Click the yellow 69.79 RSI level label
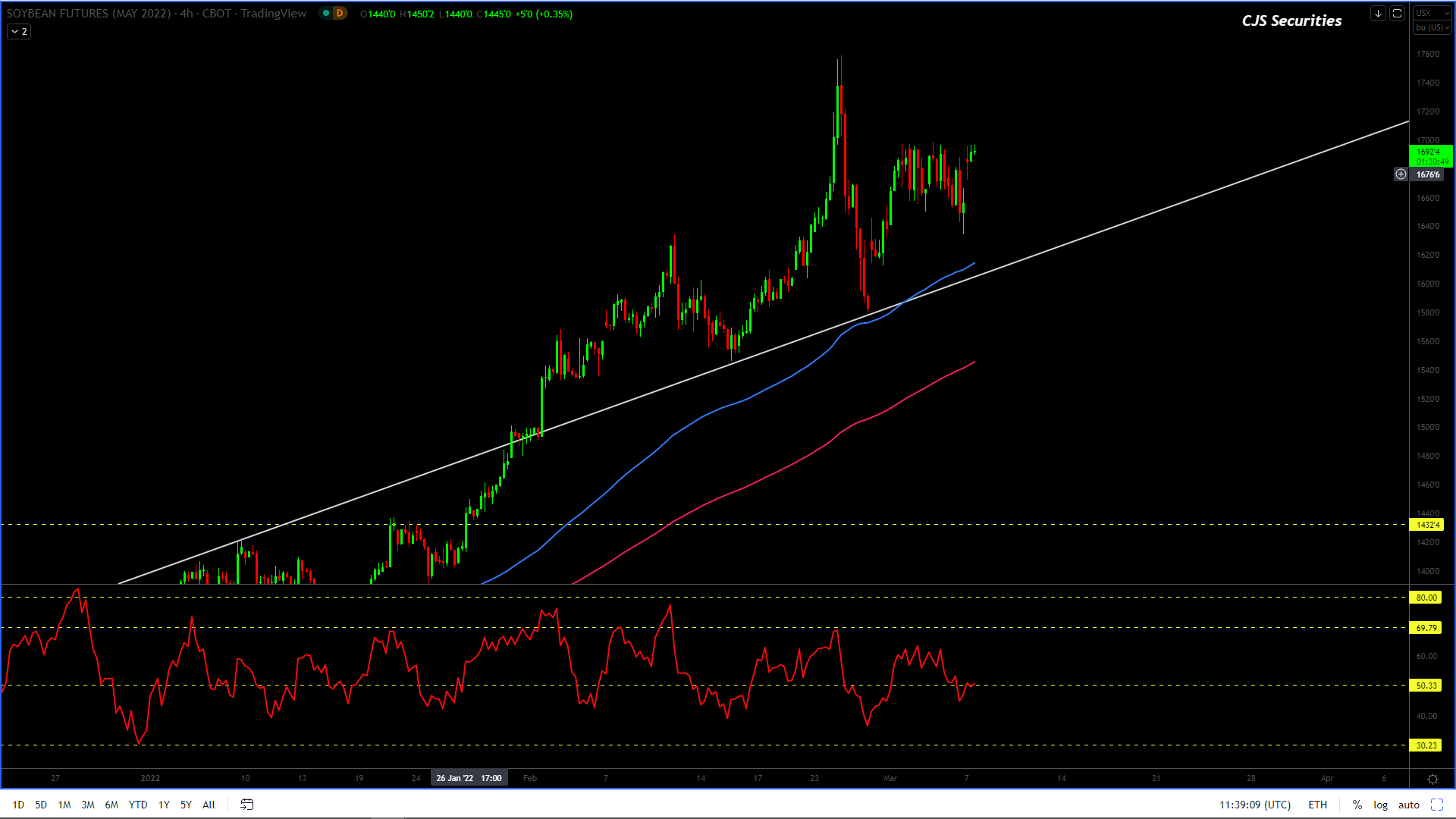This screenshot has height=819, width=1456. click(1426, 628)
